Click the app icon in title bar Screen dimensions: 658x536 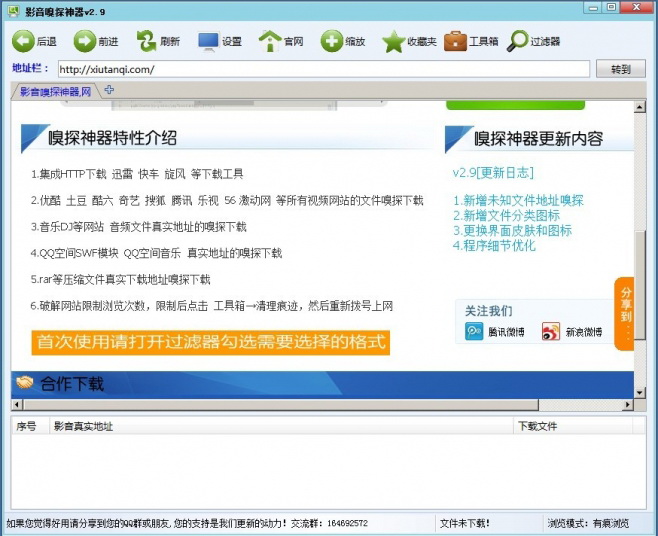click(x=13, y=11)
